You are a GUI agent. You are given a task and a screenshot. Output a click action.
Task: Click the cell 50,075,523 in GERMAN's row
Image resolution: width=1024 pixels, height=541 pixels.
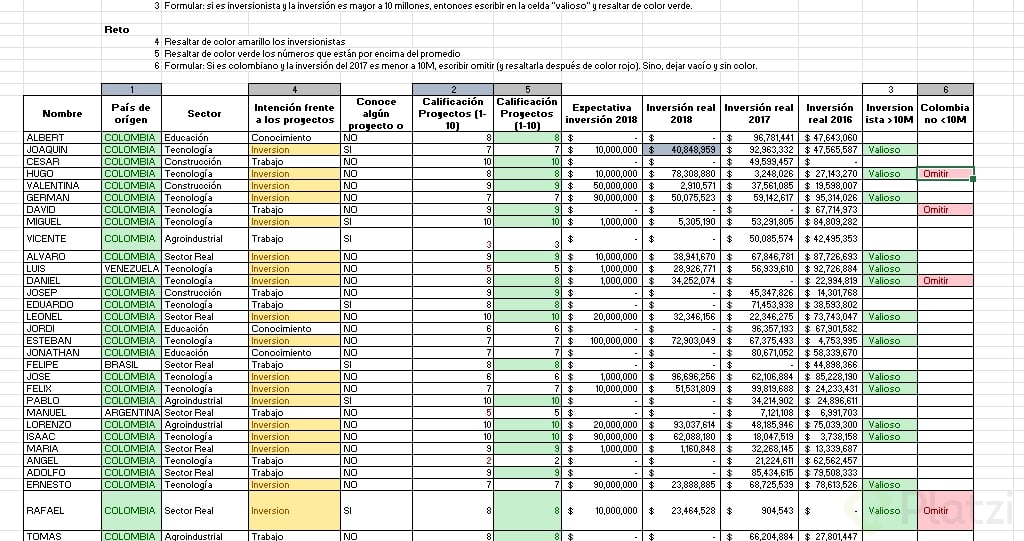tap(681, 197)
